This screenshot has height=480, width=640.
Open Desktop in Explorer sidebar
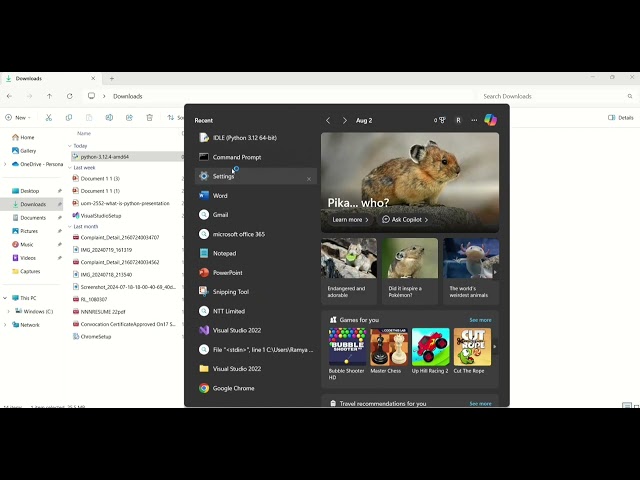click(x=31, y=191)
